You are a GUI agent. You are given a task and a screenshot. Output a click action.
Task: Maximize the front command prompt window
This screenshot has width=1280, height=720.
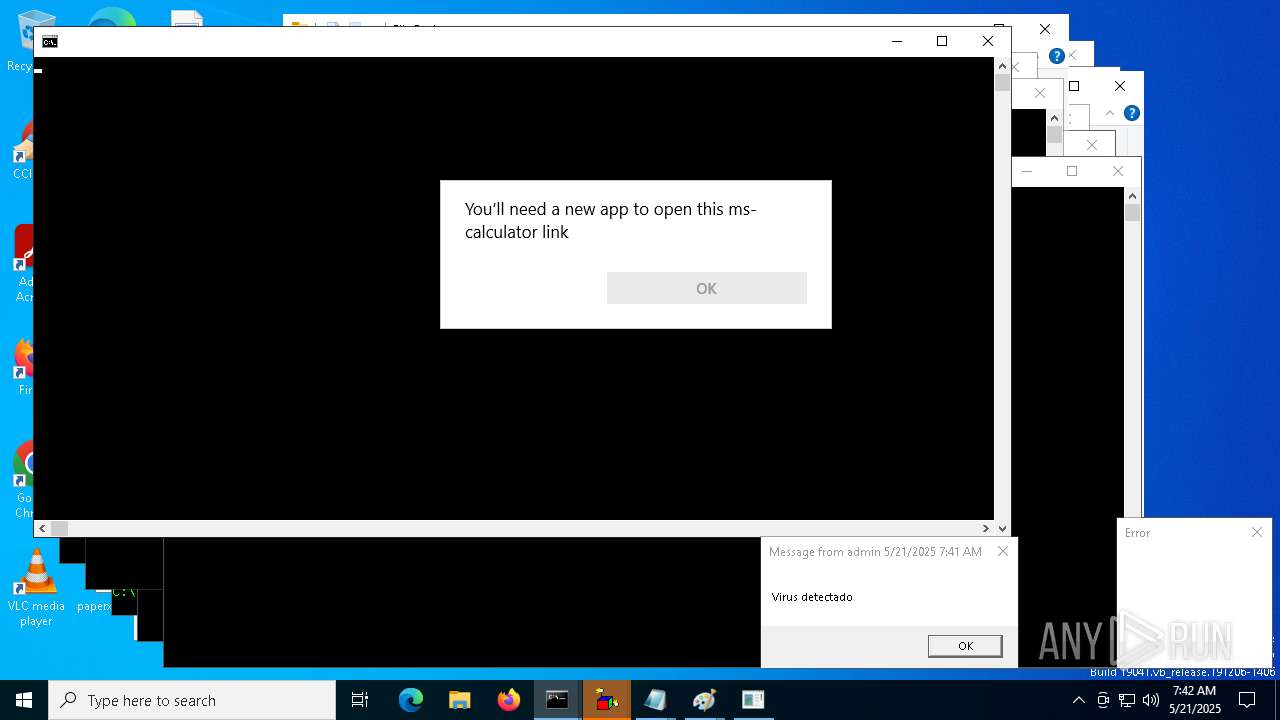pos(941,41)
